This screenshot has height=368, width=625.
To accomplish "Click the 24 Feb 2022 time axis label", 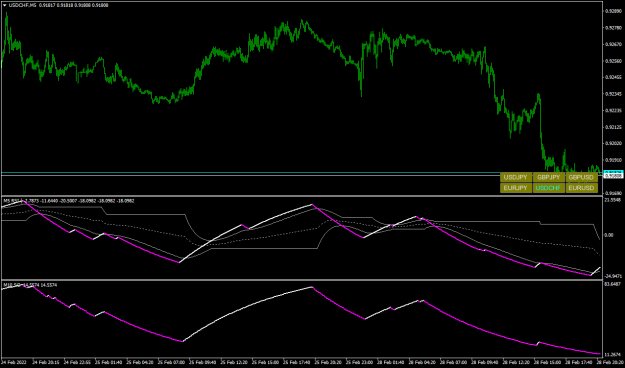I will point(14,362).
